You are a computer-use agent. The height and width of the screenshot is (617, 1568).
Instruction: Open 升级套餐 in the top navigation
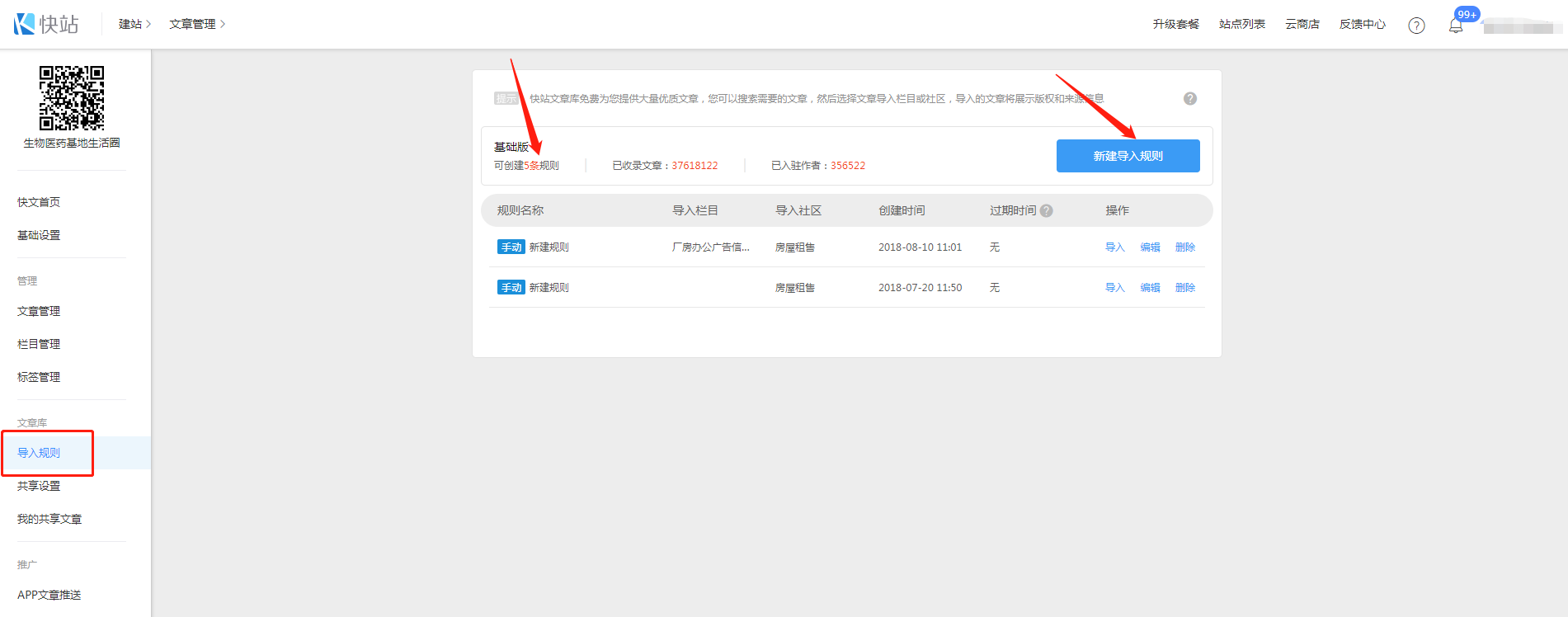[1175, 24]
